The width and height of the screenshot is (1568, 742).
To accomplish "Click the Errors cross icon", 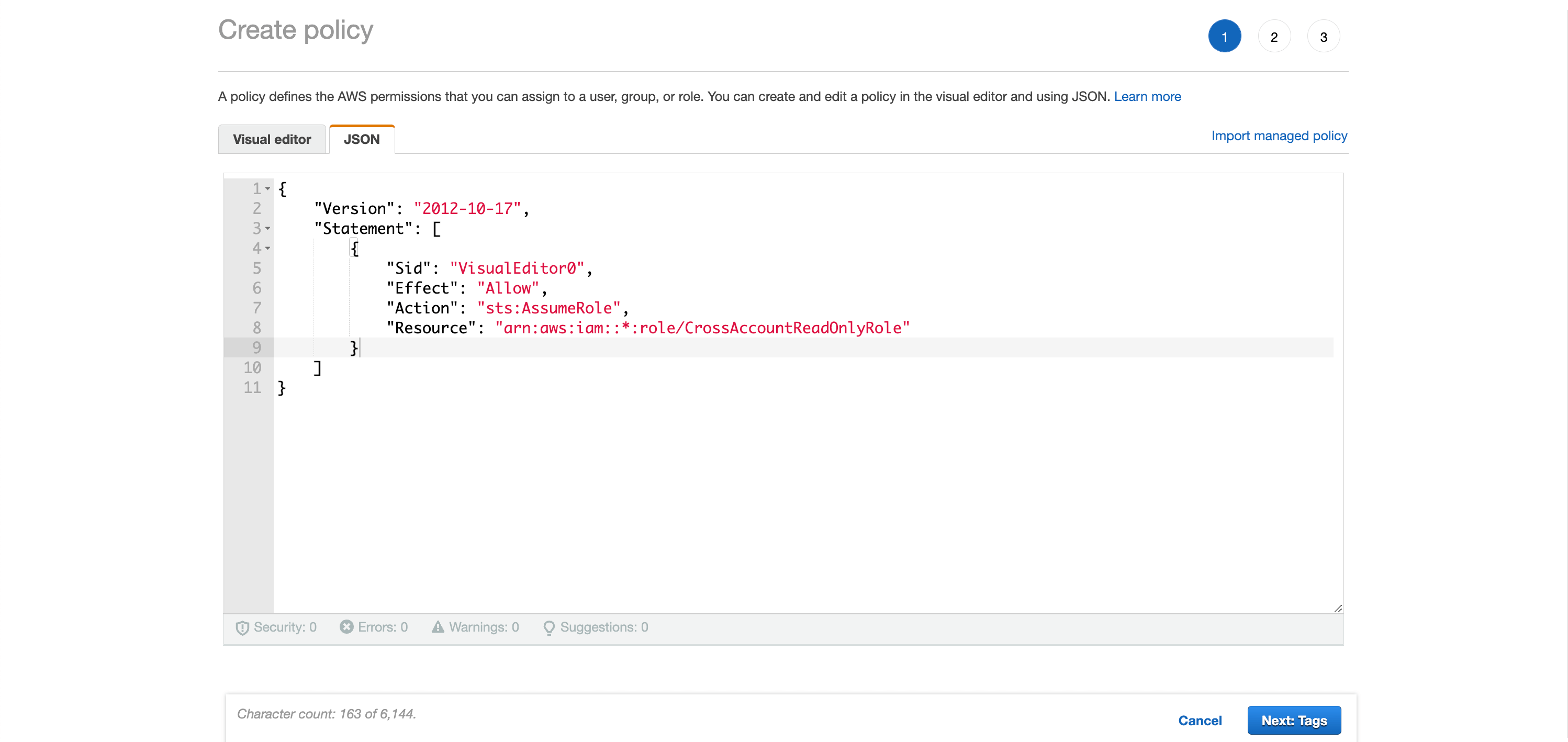I will 346,627.
